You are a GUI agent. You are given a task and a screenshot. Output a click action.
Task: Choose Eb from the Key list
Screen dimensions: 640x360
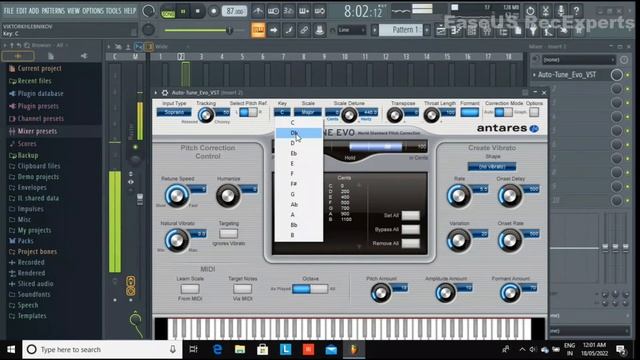[299, 153]
